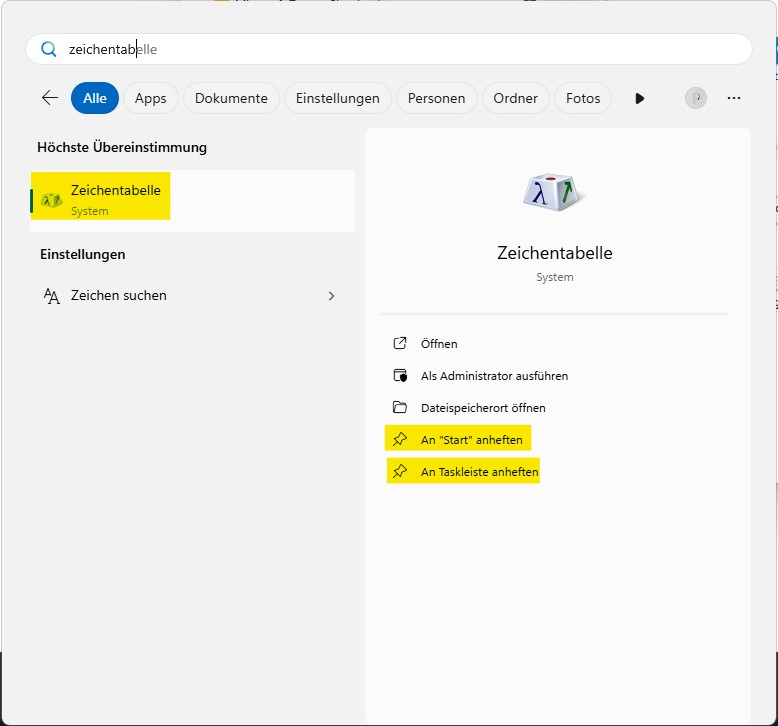Screen dimensions: 778x726
Task: Pin Zeichentabelle to the taskbar
Action: click(479, 471)
